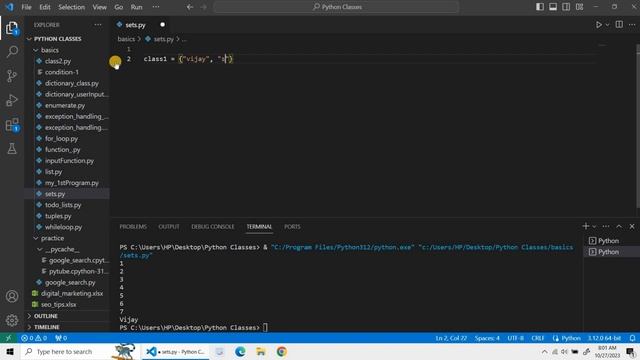Expand the OUTLINE section
Screen dimensions: 640x360
click(x=46, y=316)
